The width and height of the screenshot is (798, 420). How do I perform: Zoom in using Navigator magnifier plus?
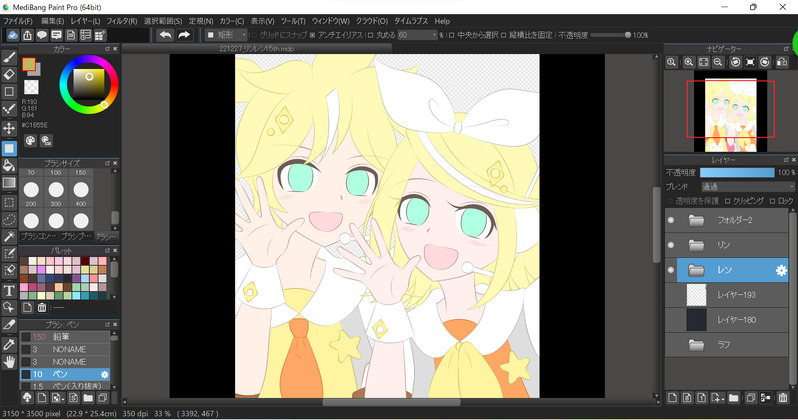click(689, 62)
